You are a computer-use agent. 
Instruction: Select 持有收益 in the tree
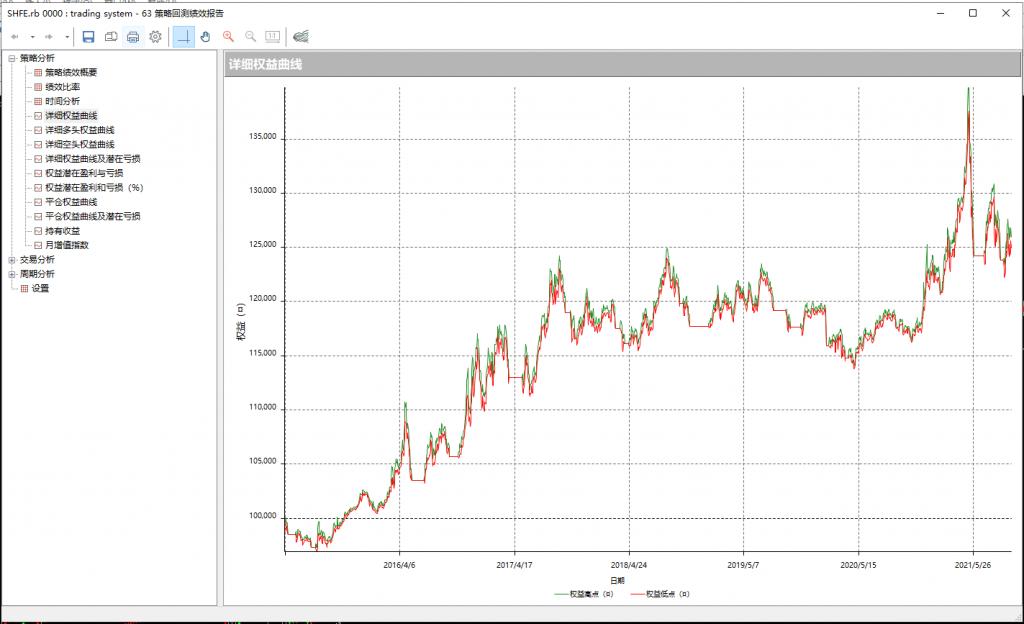pyautogui.click(x=62, y=231)
